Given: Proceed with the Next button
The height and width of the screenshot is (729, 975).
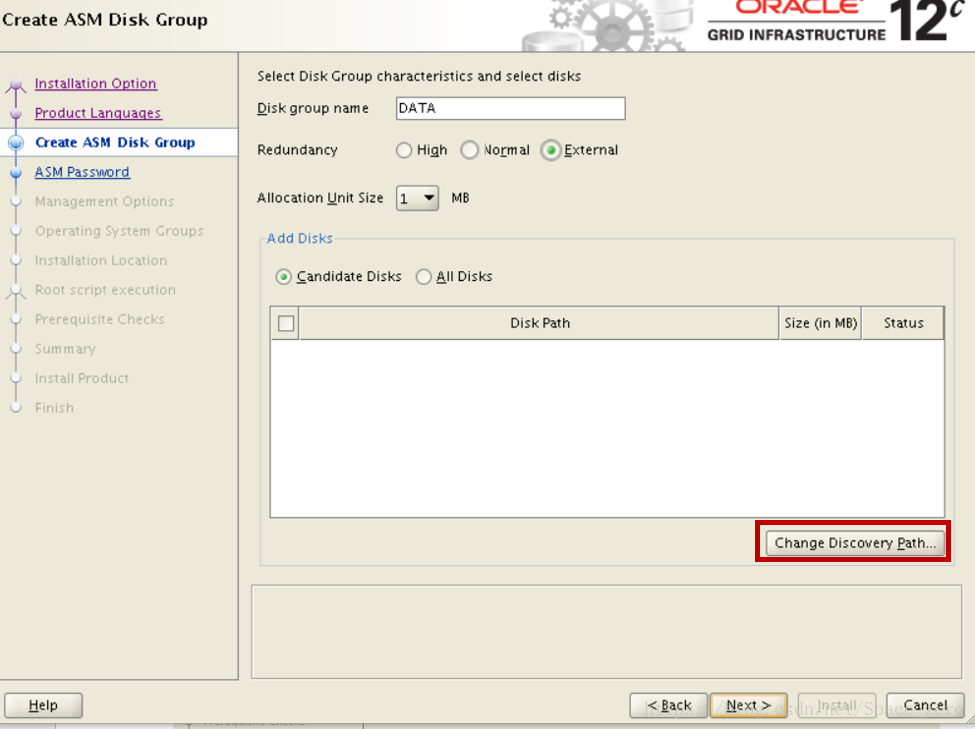Looking at the screenshot, I should point(749,705).
